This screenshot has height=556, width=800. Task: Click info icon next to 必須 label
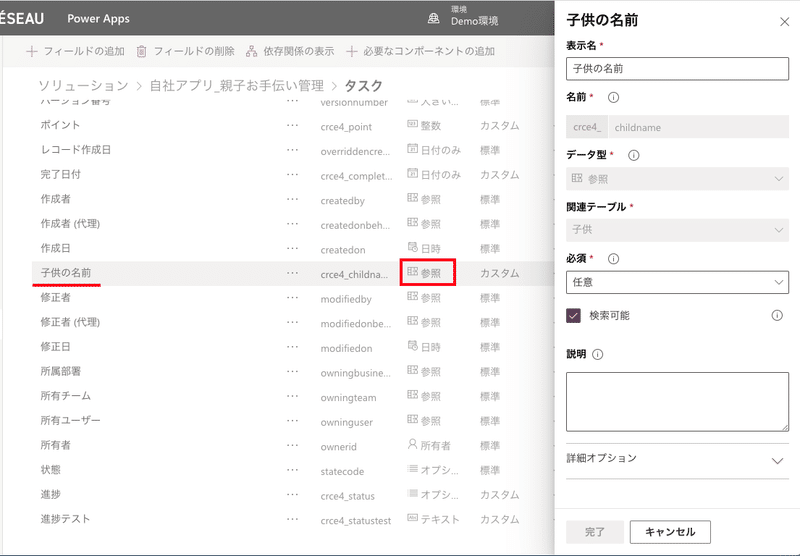click(x=613, y=259)
